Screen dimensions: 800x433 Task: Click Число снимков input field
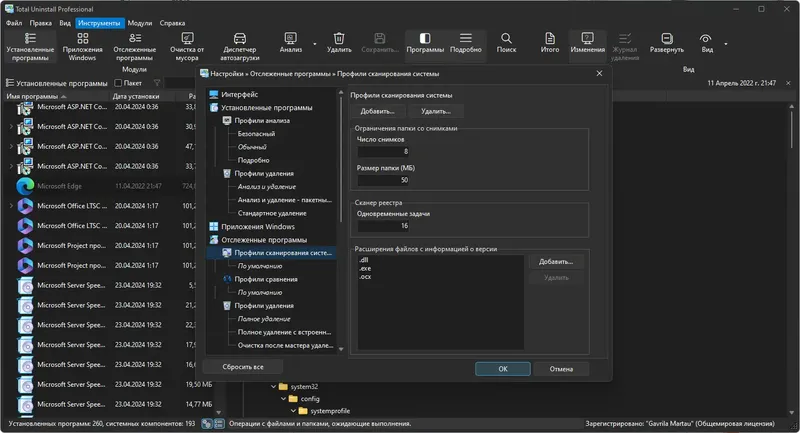coord(383,151)
